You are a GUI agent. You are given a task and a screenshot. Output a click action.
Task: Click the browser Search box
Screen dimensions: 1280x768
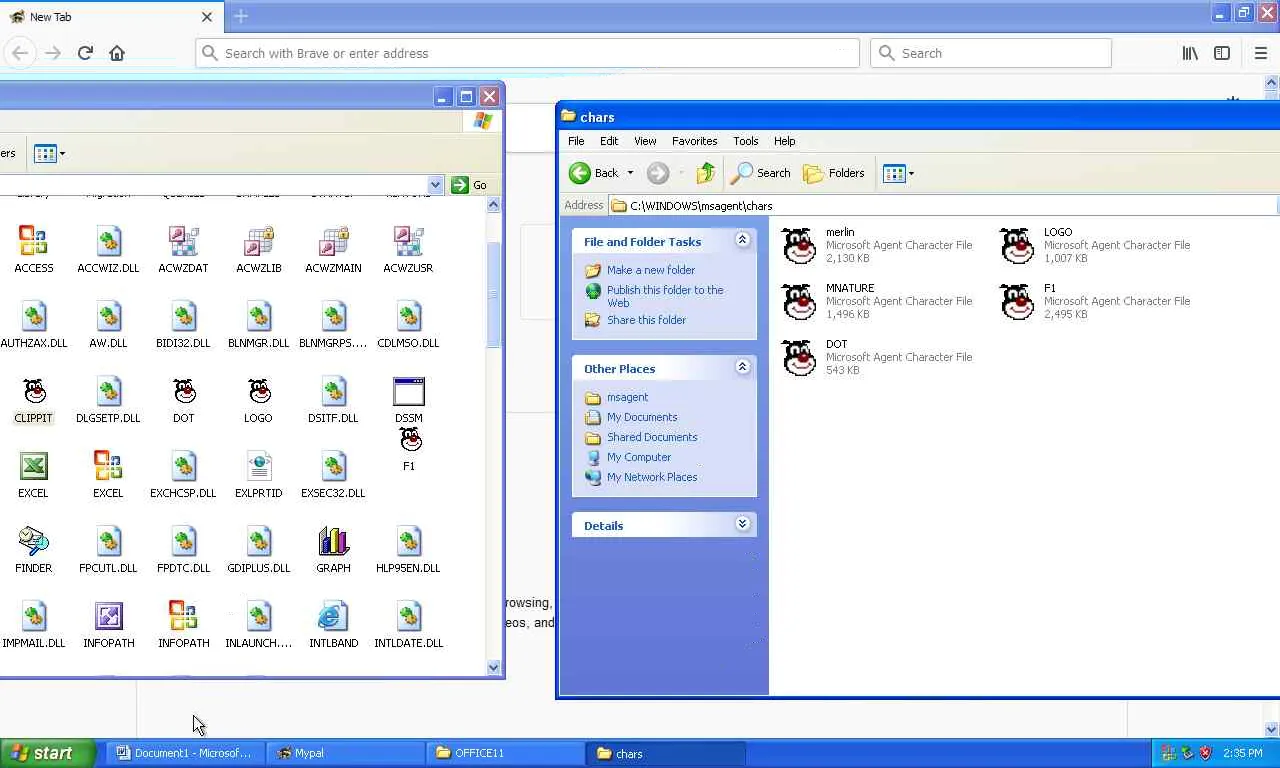[x=991, y=53]
